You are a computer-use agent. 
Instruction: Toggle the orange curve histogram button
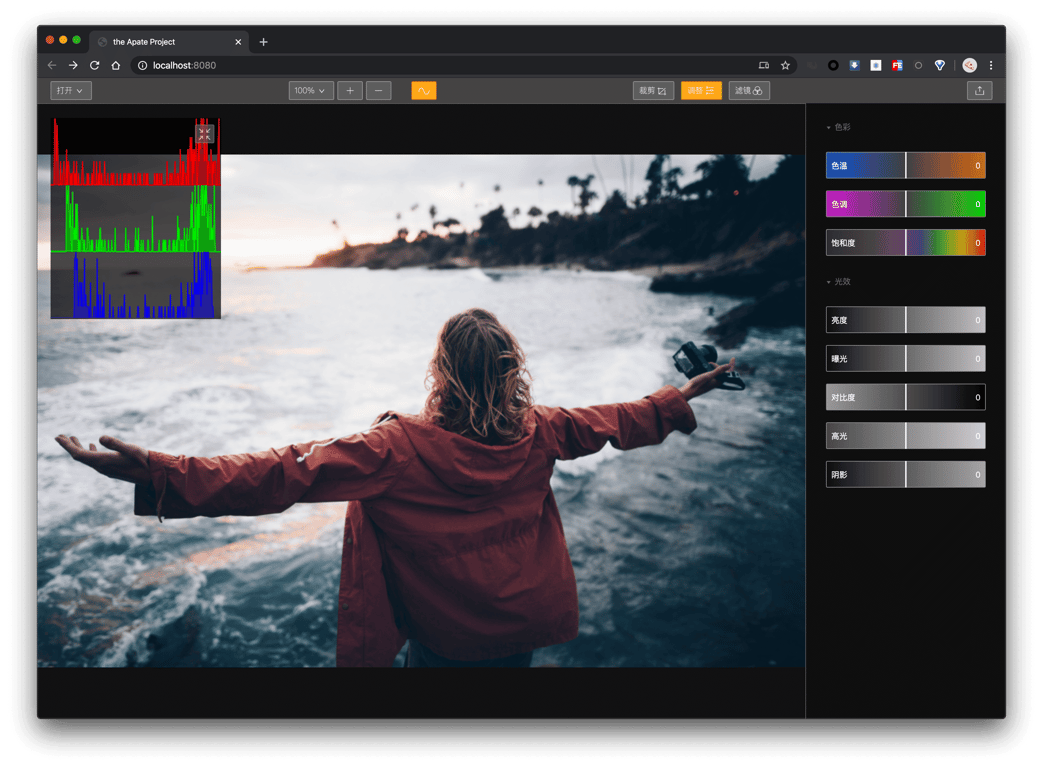pyautogui.click(x=423, y=91)
